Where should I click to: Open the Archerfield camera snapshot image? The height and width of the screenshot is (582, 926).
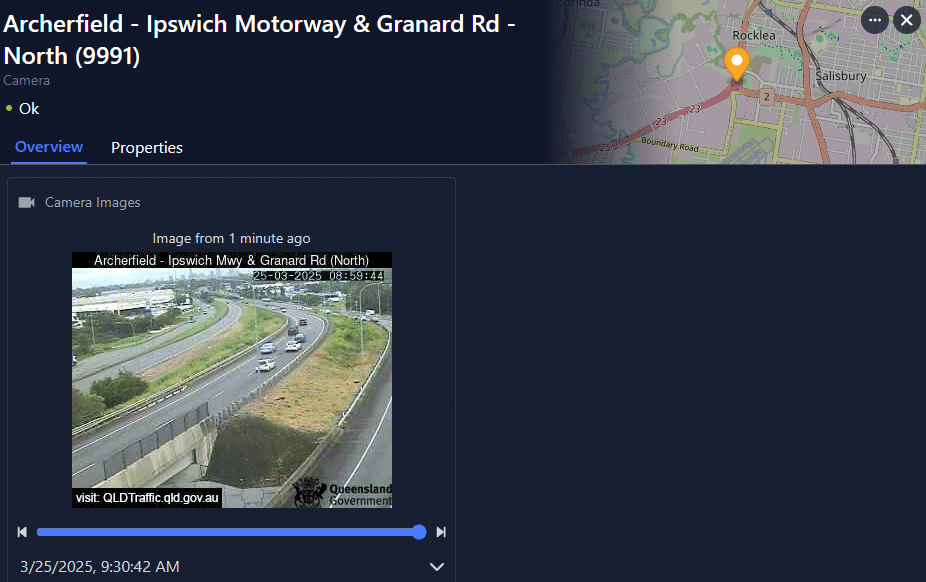coord(232,380)
